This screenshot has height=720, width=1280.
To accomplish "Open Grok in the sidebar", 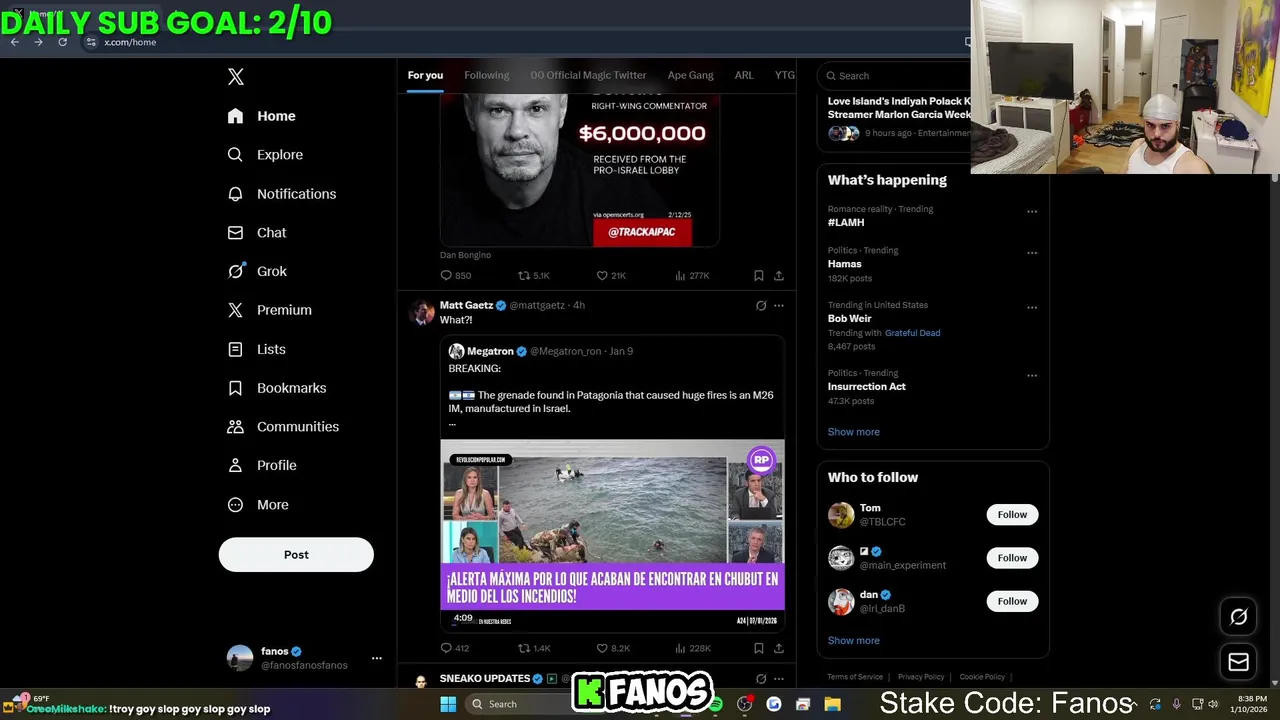I will coord(257,271).
